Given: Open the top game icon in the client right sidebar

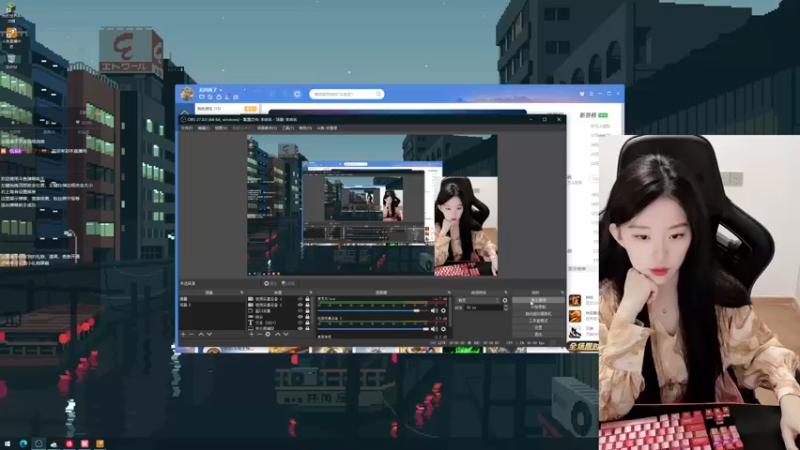Looking at the screenshot, I should click(x=576, y=300).
